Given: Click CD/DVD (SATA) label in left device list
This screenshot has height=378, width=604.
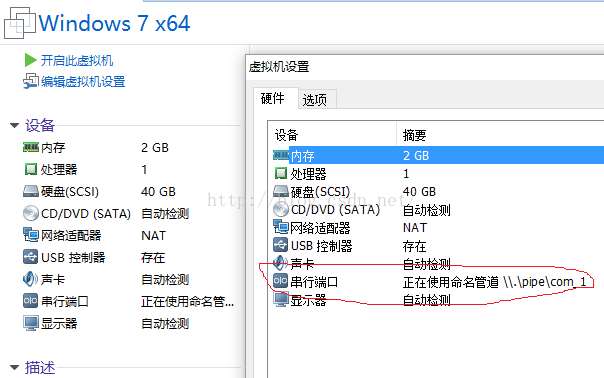Looking at the screenshot, I should click(x=86, y=213).
